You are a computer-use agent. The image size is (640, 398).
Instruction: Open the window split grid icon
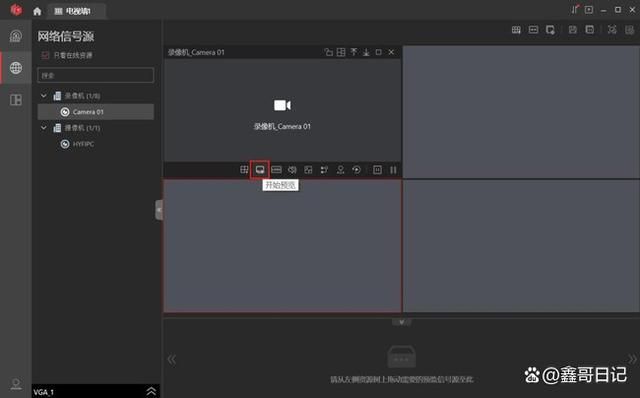(x=244, y=169)
